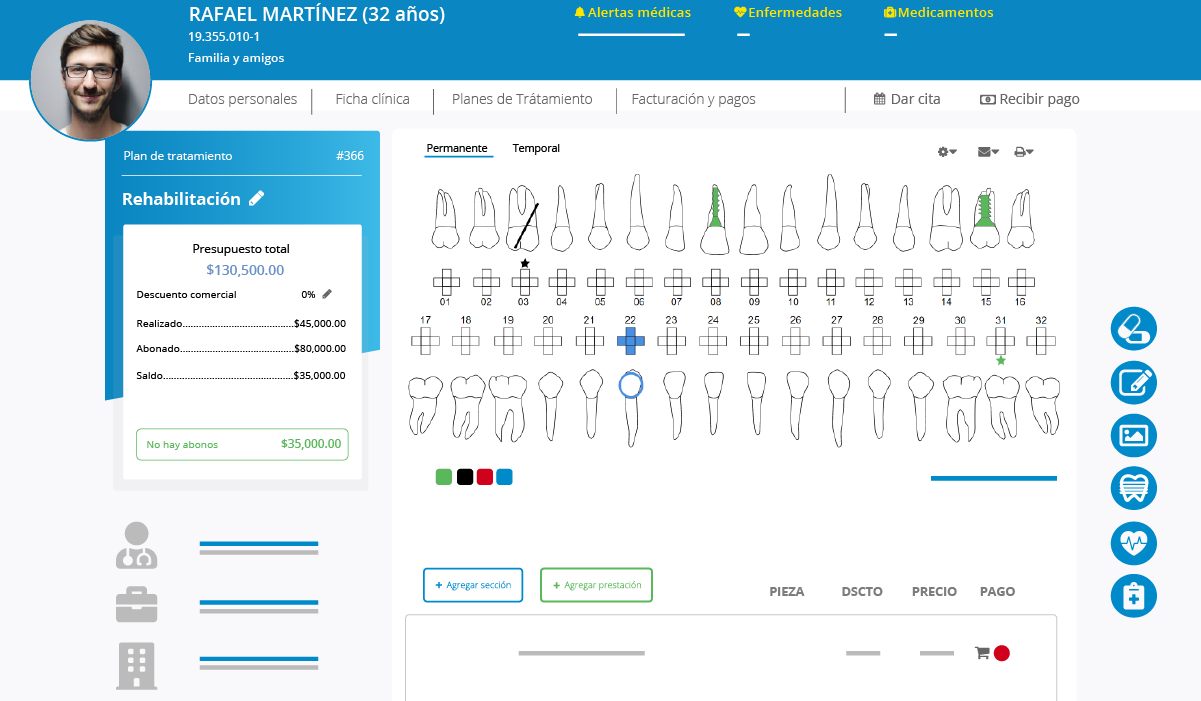Select the tooth odontogram icon in right sidebar

tap(1133, 488)
